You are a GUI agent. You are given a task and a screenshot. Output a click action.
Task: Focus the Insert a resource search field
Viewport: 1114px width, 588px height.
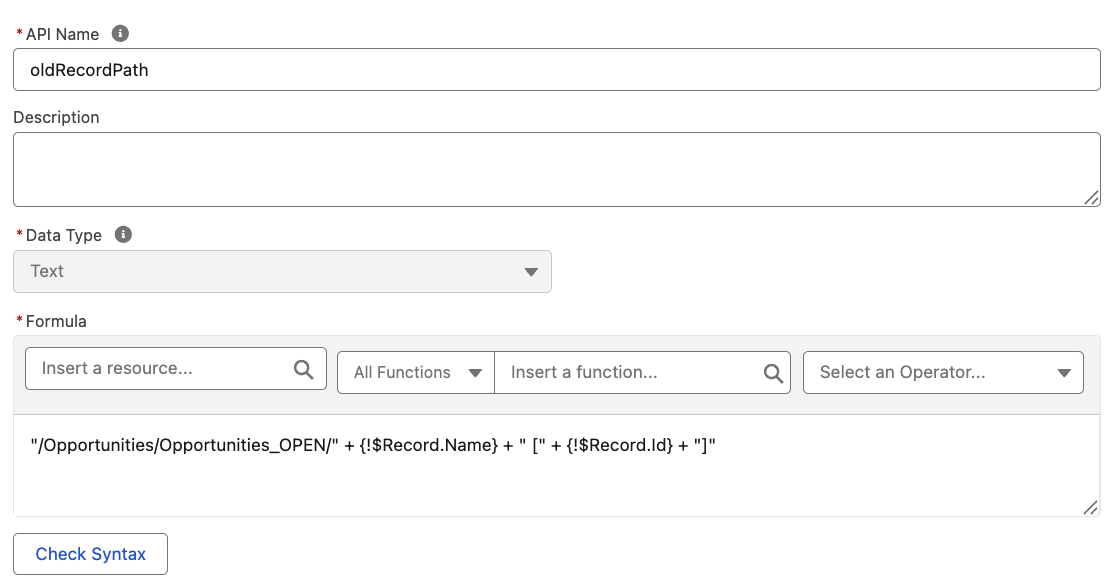tap(160, 369)
